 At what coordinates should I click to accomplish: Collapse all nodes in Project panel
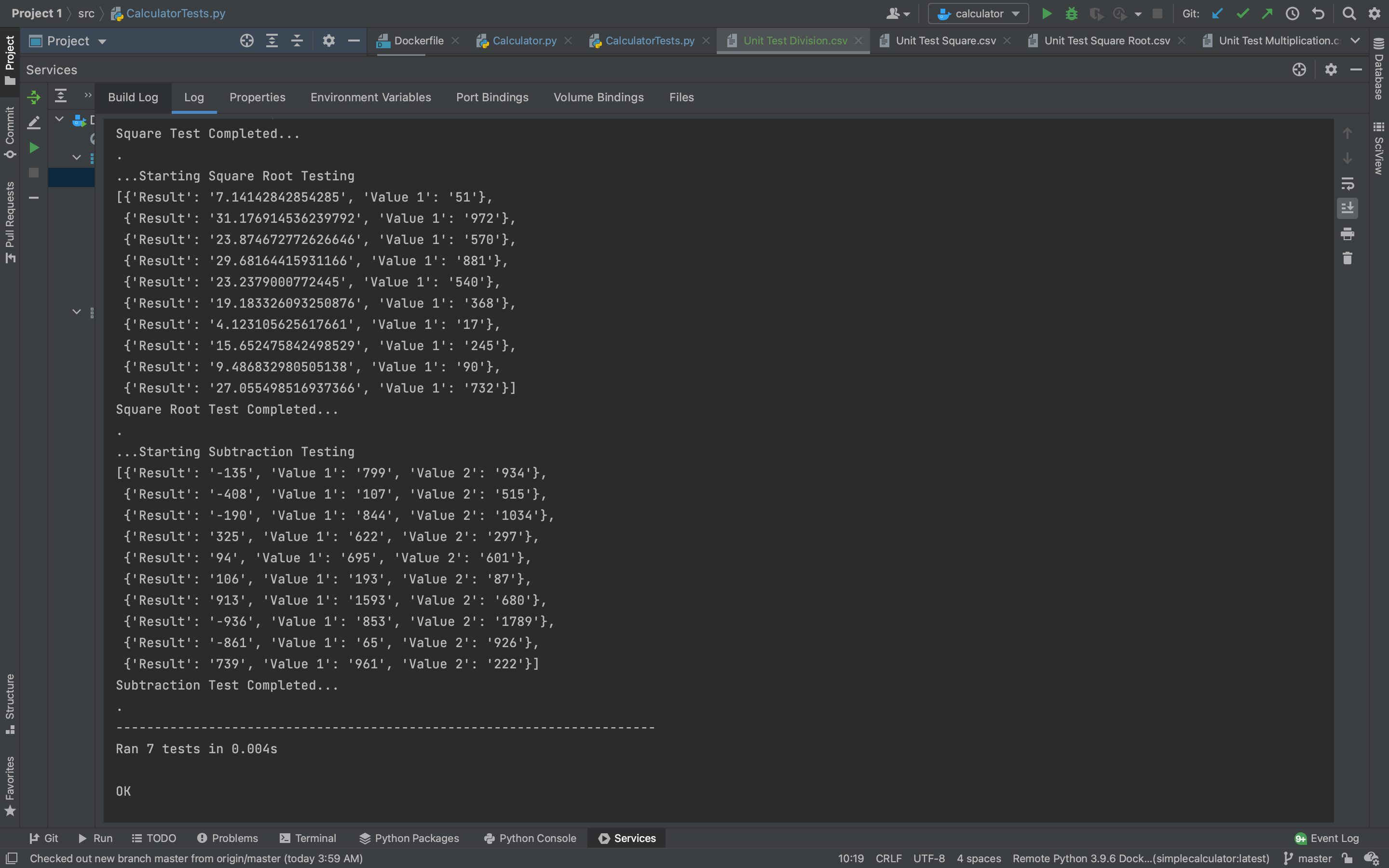coord(297,41)
